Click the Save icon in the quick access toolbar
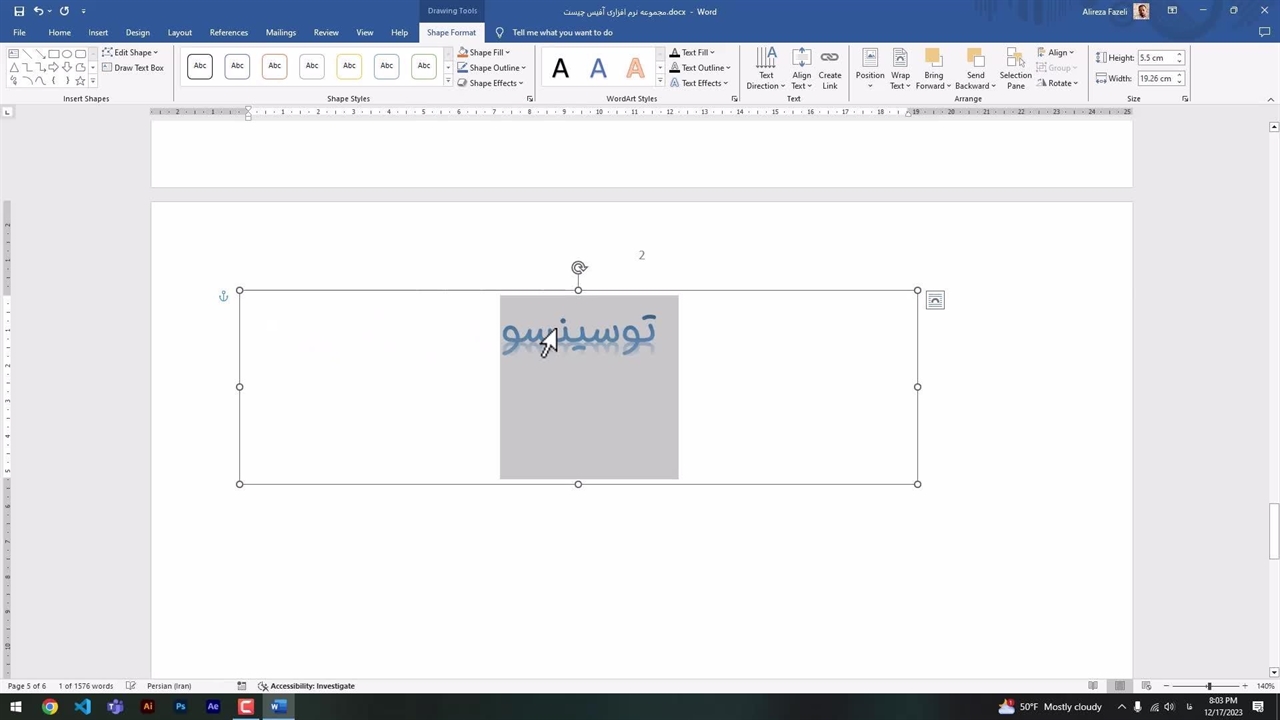The image size is (1280, 720). (x=18, y=11)
